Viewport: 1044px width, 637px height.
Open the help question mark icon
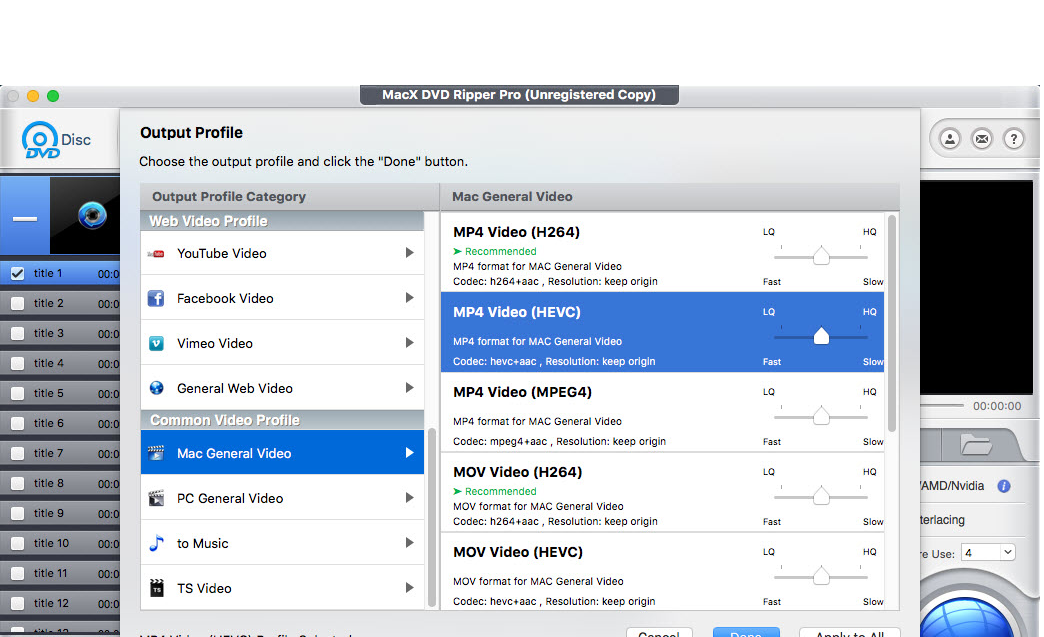coord(1013,139)
